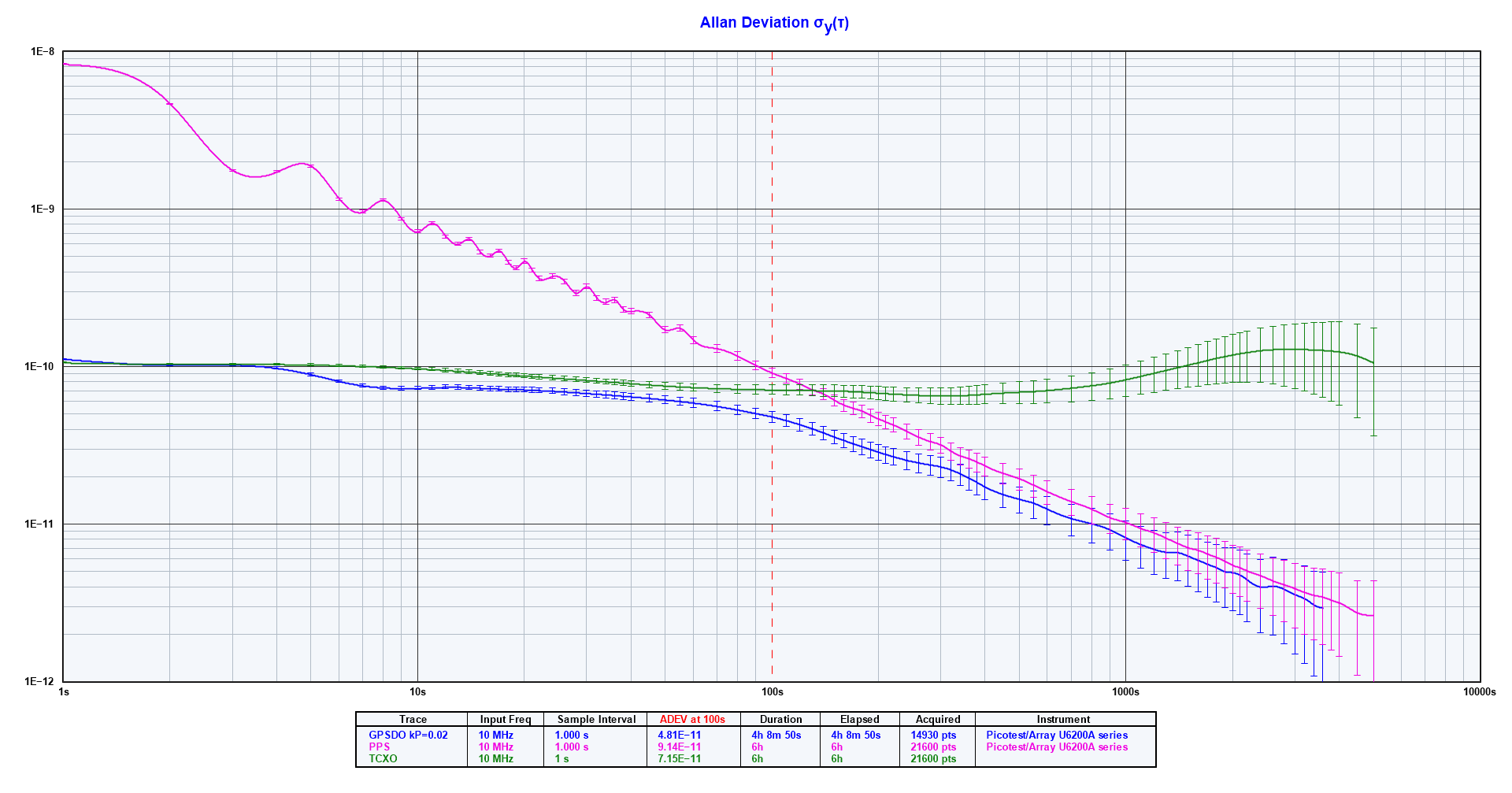Click TCXO row 6h Duration cell
Image resolution: width=1512 pixels, height=793 pixels.
(x=757, y=759)
